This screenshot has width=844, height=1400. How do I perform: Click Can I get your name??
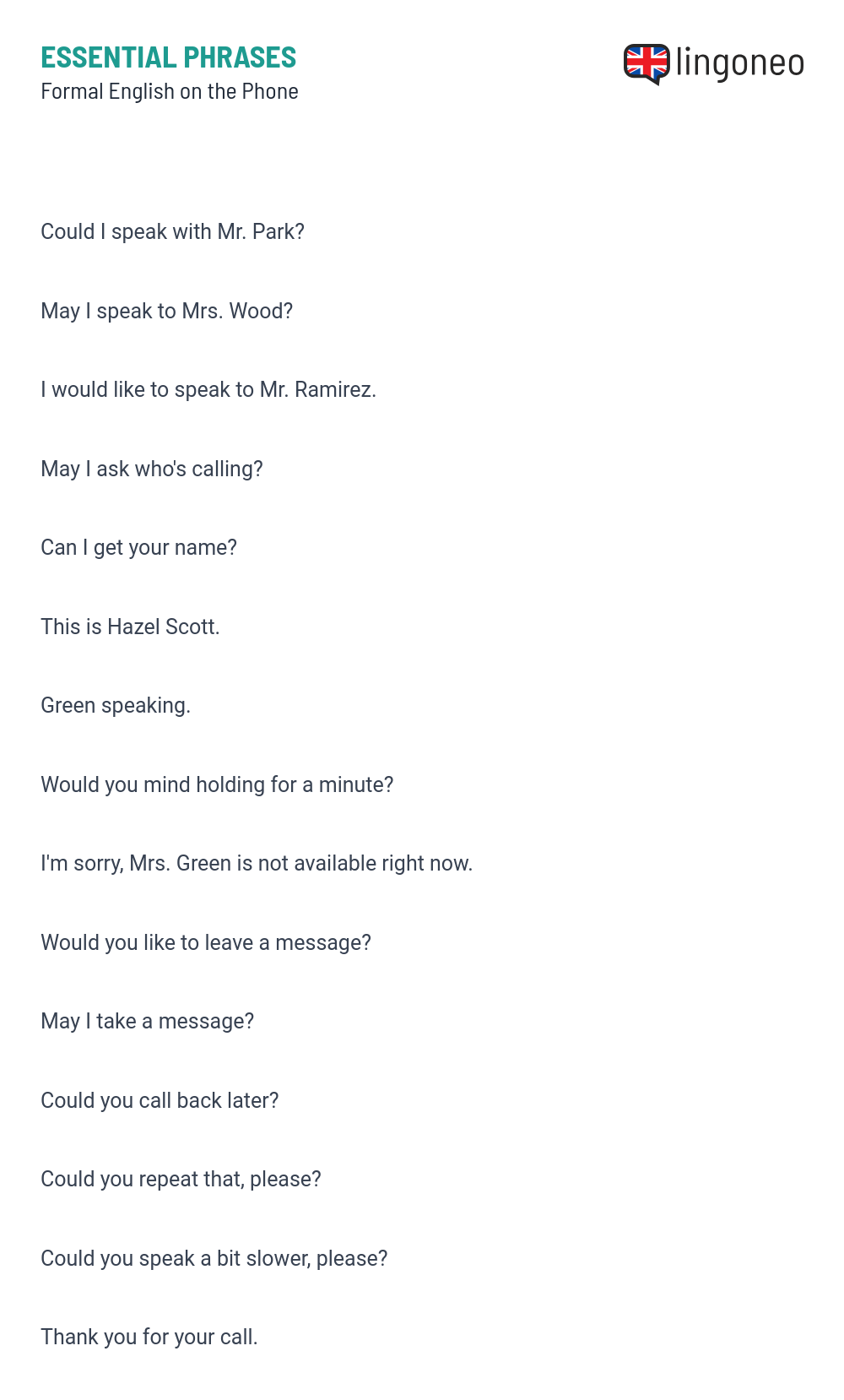pyautogui.click(x=139, y=547)
